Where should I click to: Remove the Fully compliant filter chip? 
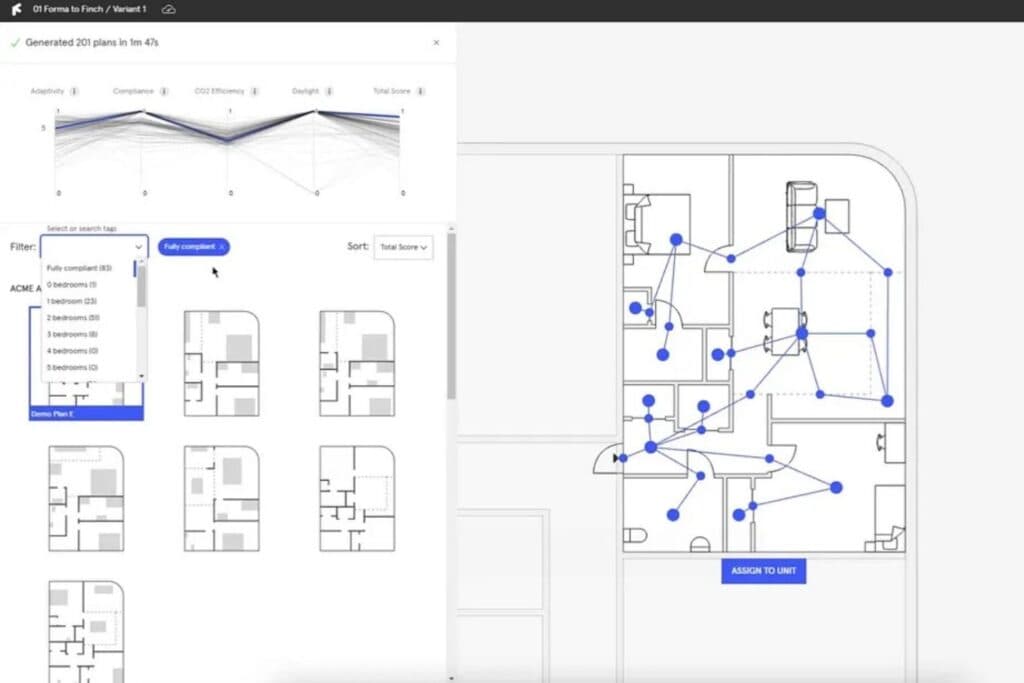221,247
